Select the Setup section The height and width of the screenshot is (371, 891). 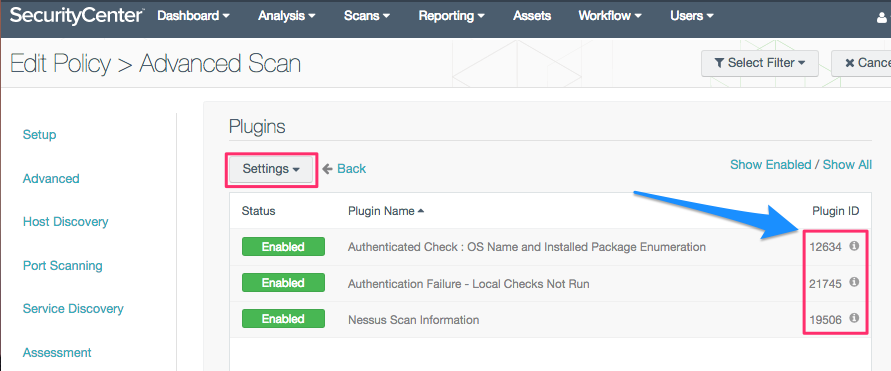(x=39, y=135)
